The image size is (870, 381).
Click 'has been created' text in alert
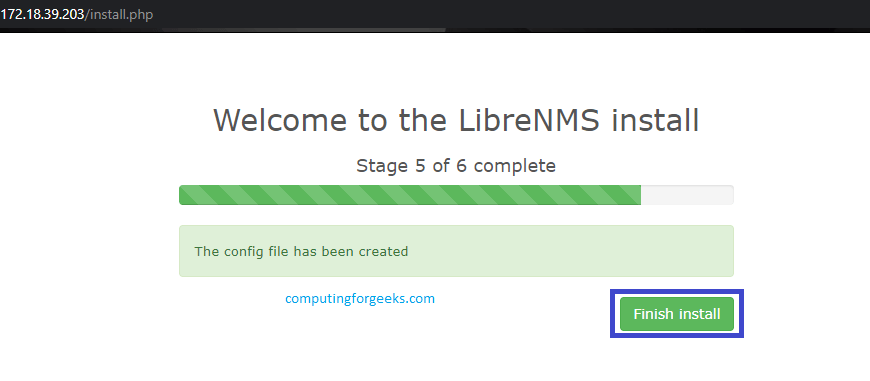click(x=351, y=251)
